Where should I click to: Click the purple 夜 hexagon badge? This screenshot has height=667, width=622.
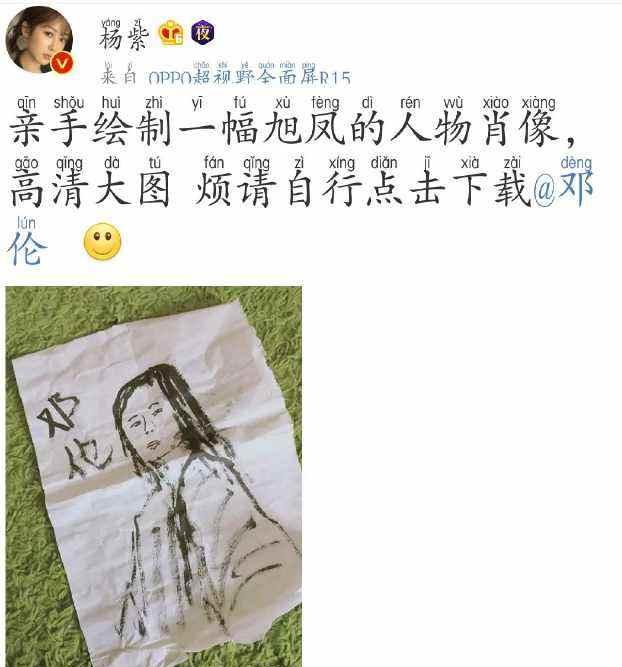pyautogui.click(x=203, y=32)
